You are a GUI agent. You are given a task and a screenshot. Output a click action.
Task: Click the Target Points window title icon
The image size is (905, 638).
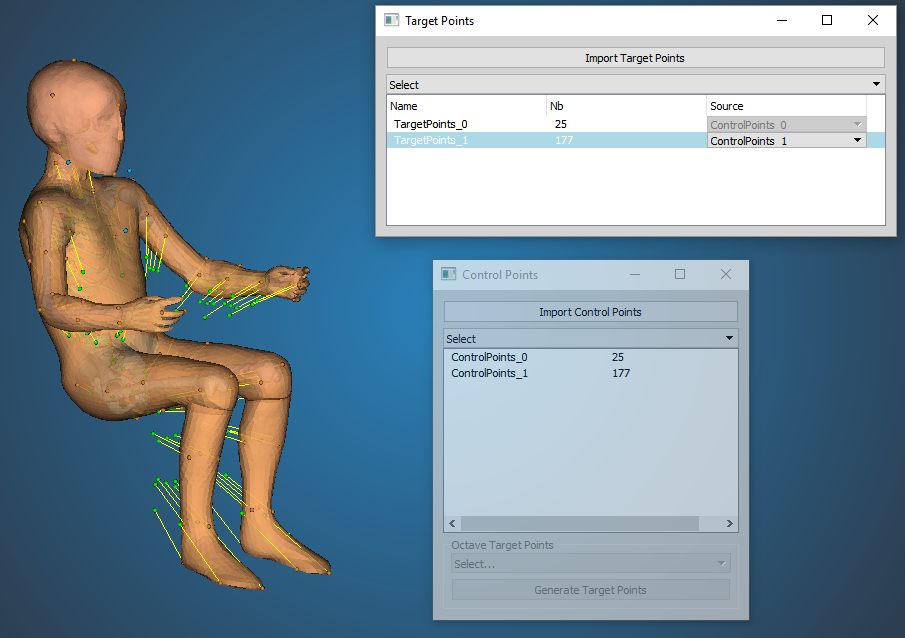click(x=391, y=20)
